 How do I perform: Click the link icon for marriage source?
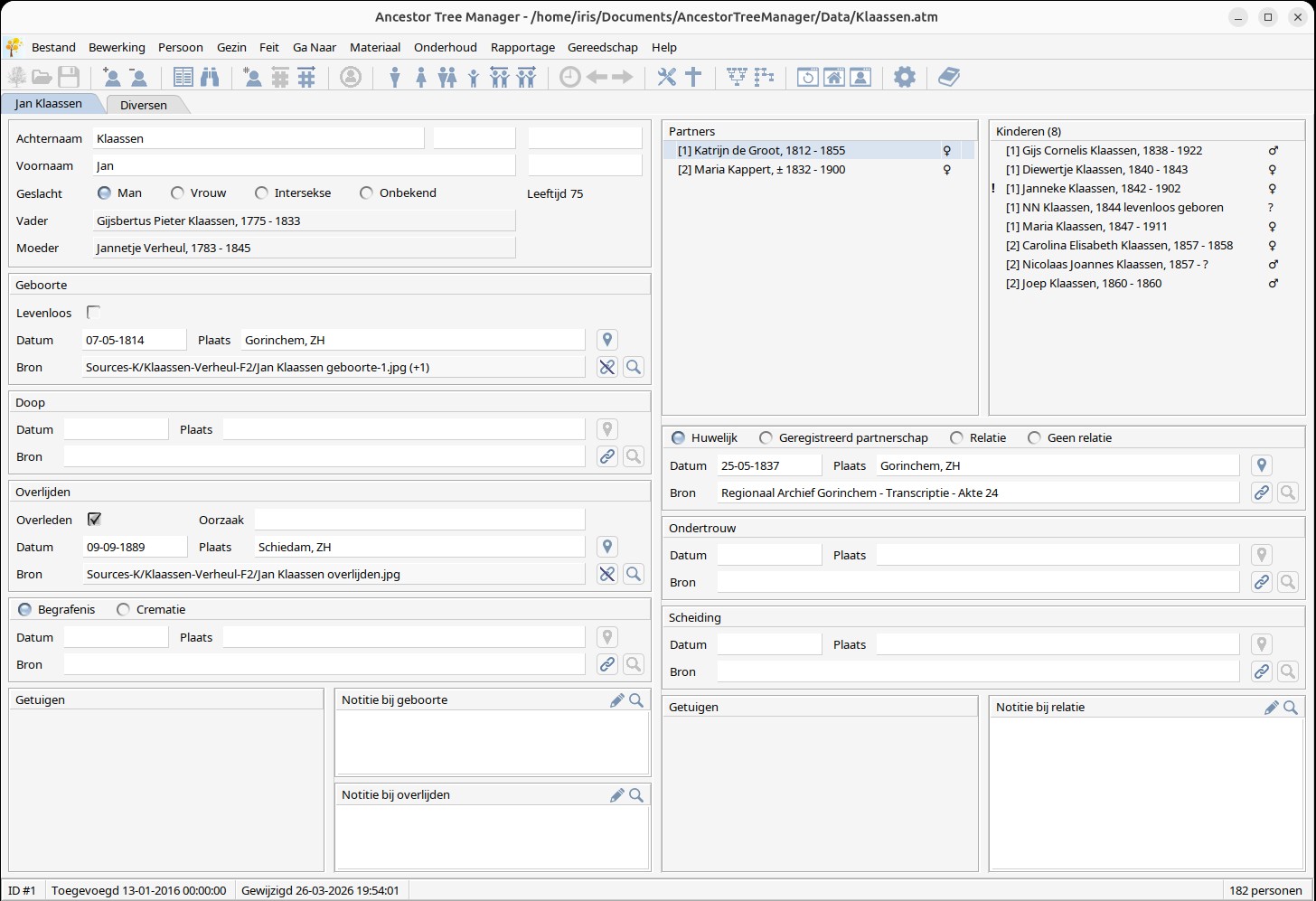(x=1261, y=493)
